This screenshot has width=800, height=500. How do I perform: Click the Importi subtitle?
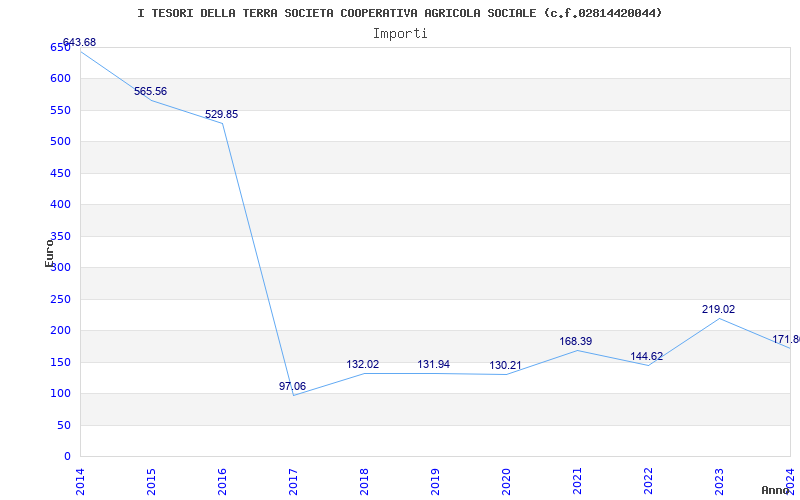pyautogui.click(x=400, y=34)
